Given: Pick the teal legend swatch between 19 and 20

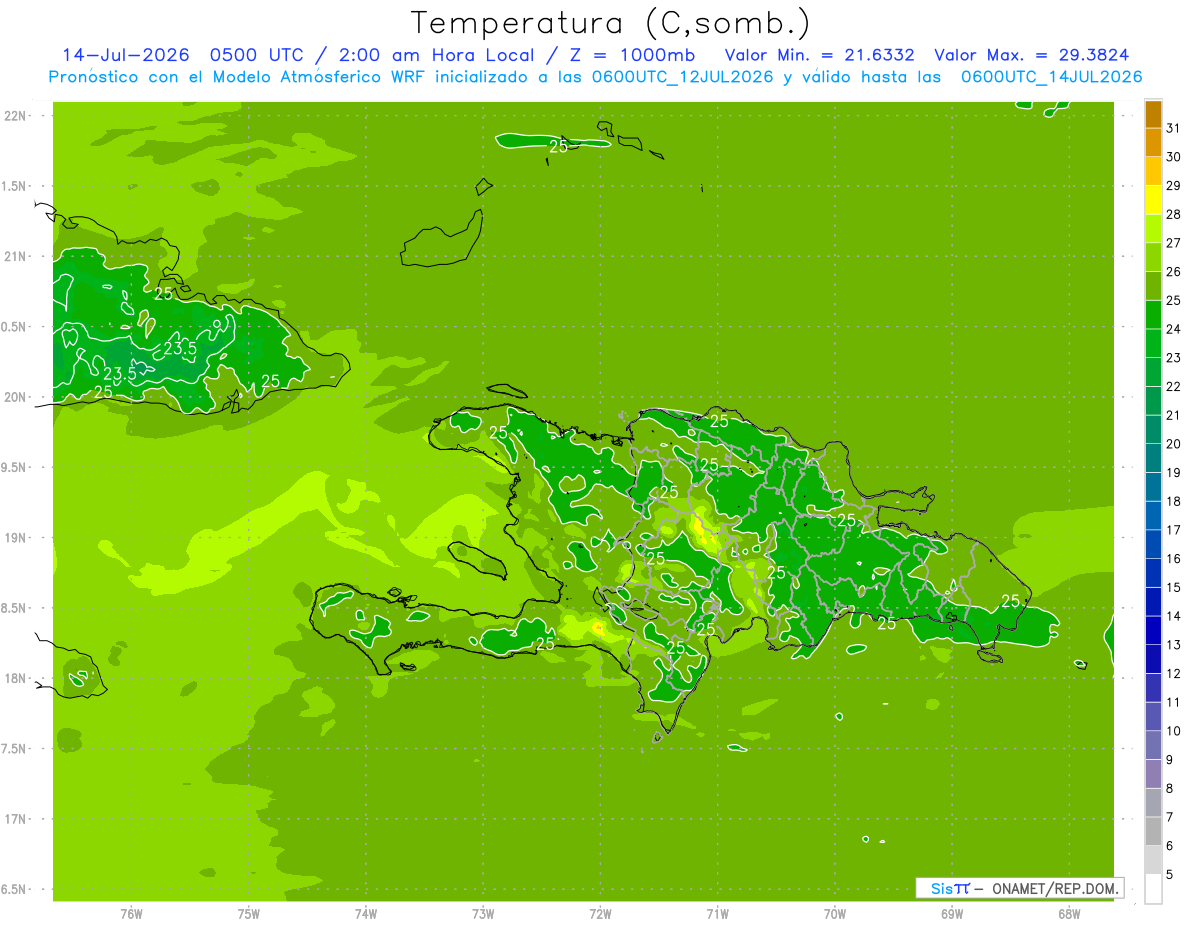Looking at the screenshot, I should [x=1153, y=458].
